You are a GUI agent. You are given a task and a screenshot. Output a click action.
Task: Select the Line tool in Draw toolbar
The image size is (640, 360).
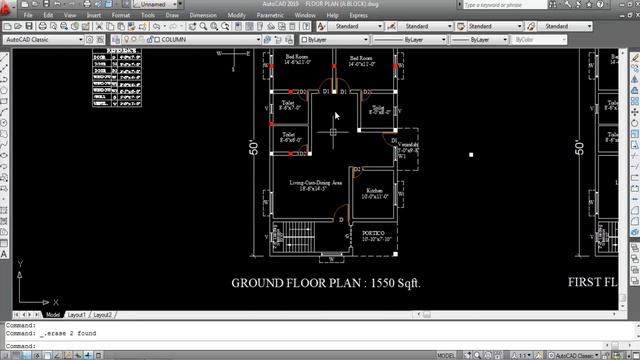tap(4, 57)
